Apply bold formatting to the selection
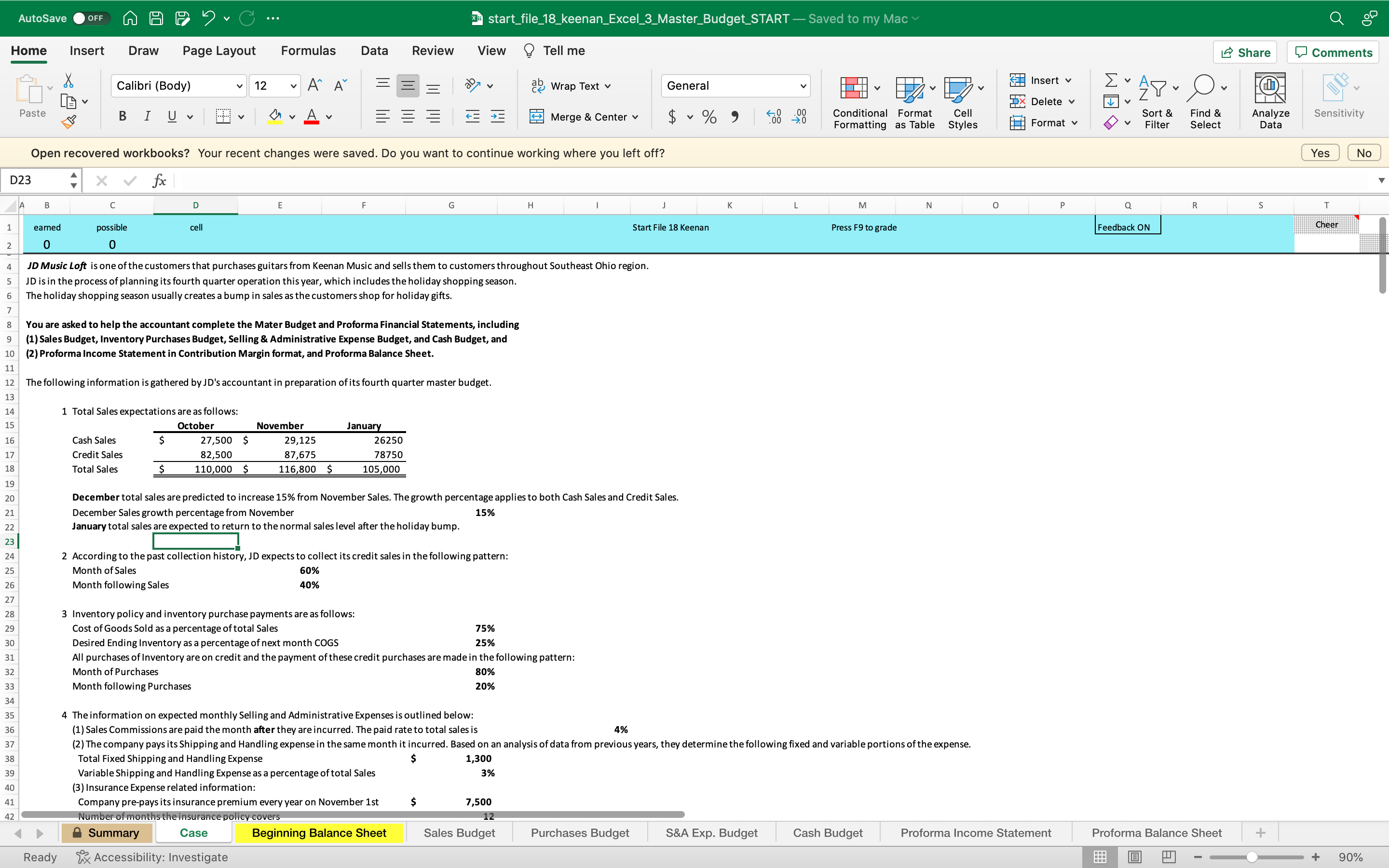 coord(122,117)
